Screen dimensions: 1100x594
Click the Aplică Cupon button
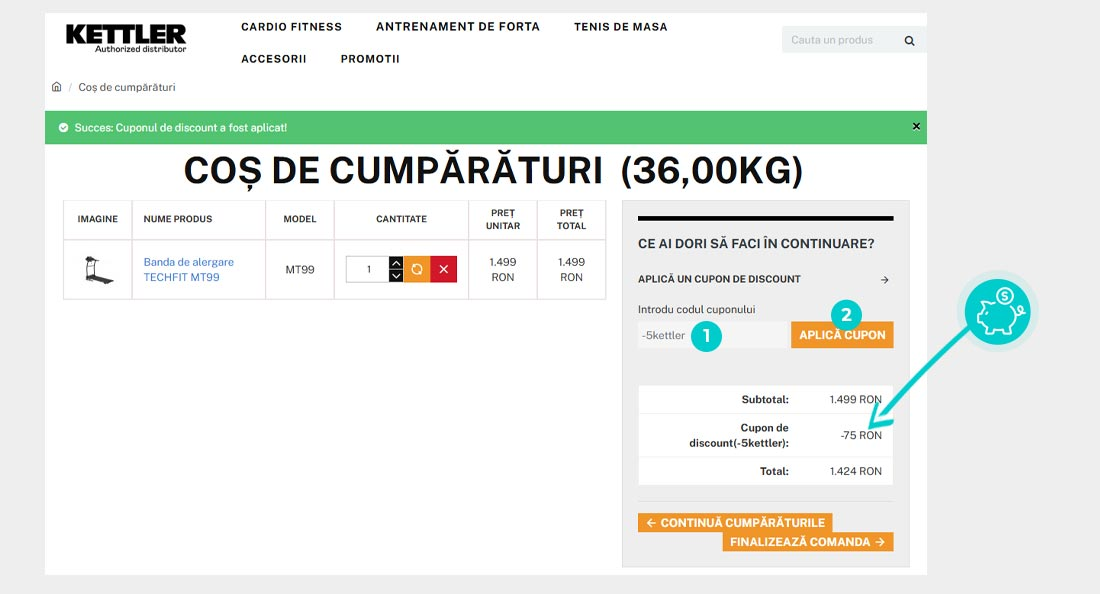842,335
